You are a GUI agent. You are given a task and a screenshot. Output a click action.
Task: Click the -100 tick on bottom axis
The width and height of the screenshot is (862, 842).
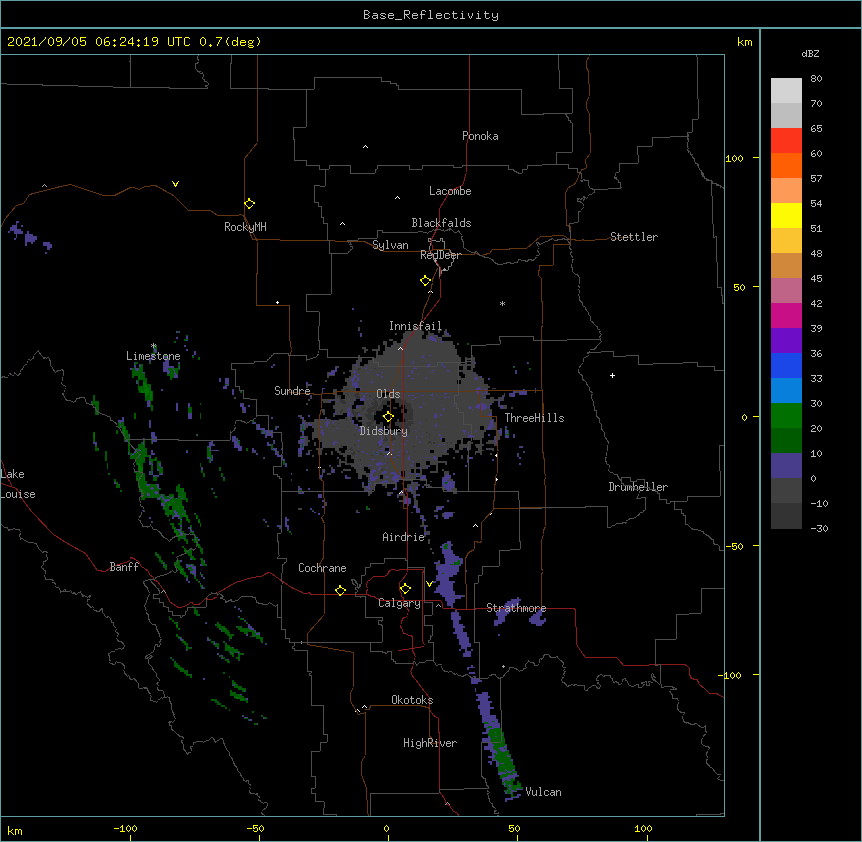click(x=125, y=829)
